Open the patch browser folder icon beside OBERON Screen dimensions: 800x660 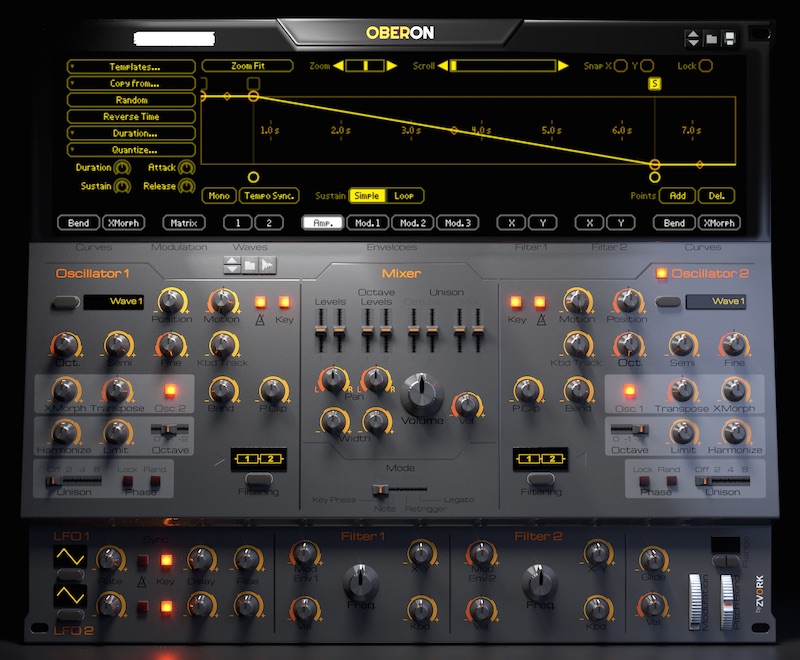(711, 39)
